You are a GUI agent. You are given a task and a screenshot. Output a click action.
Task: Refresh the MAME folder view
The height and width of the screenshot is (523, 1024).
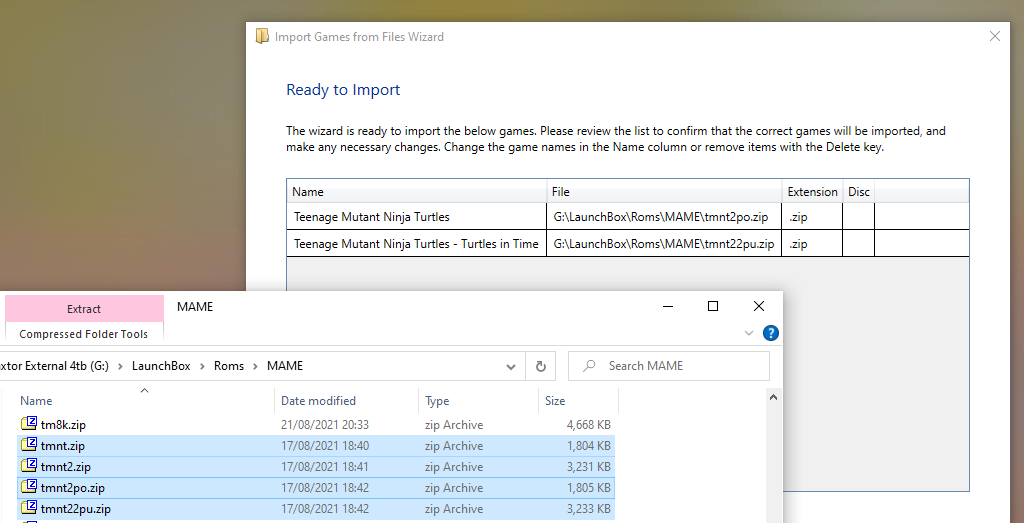click(x=541, y=366)
